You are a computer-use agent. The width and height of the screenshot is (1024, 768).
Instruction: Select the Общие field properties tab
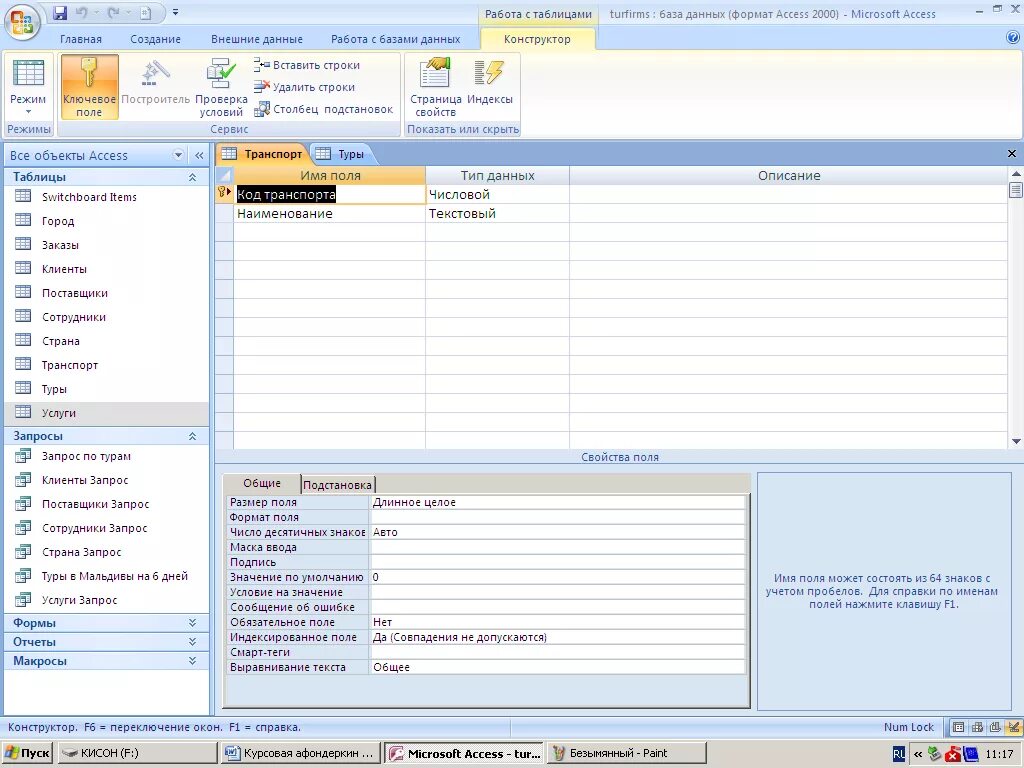click(x=262, y=483)
